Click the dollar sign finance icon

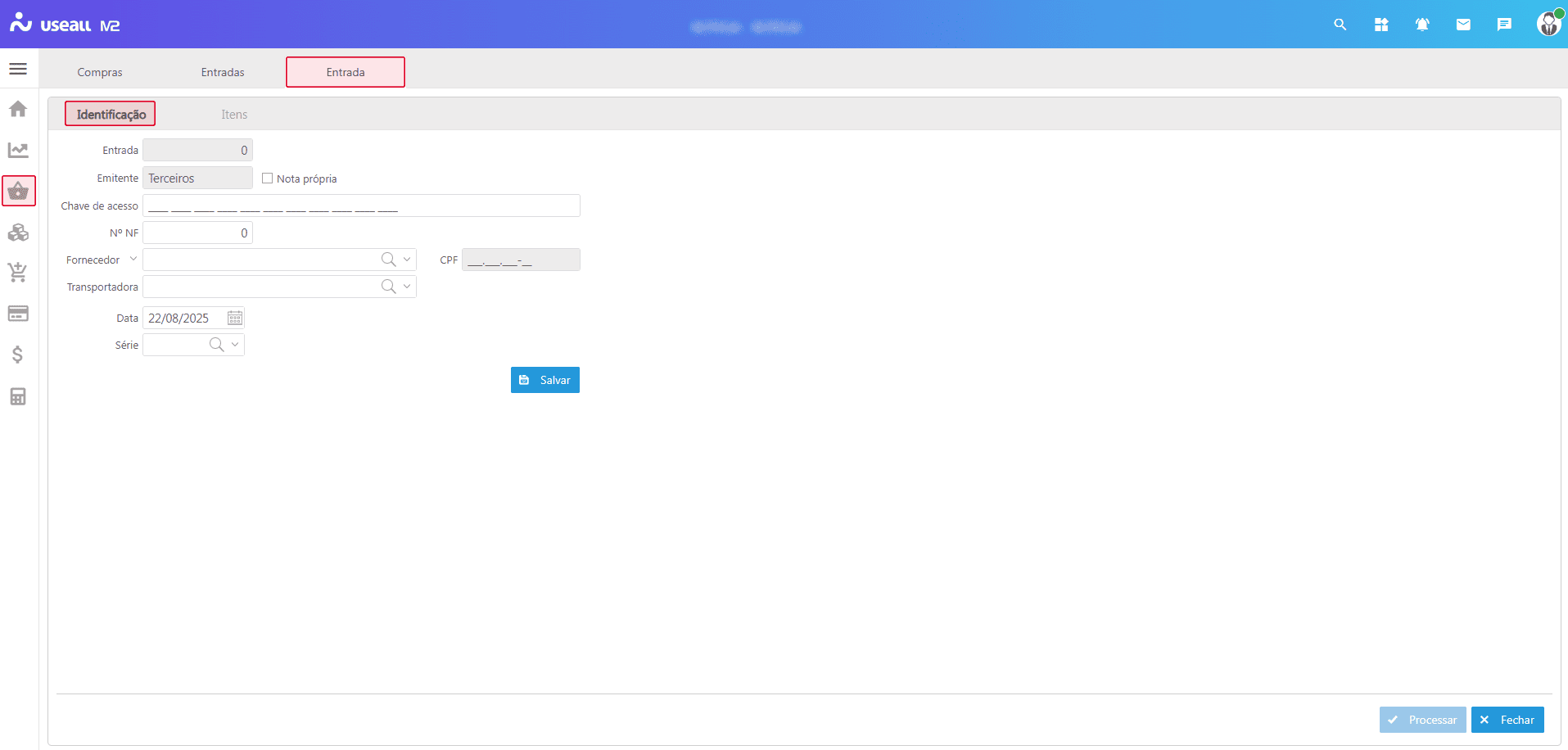(x=18, y=355)
